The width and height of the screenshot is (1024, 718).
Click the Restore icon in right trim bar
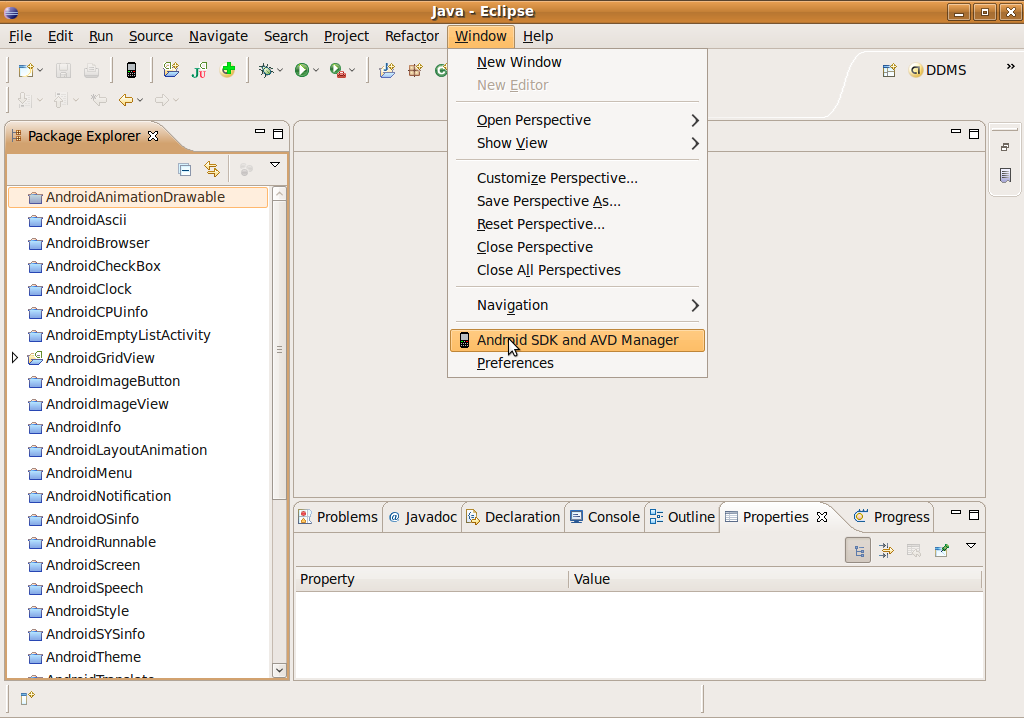pos(1005,147)
